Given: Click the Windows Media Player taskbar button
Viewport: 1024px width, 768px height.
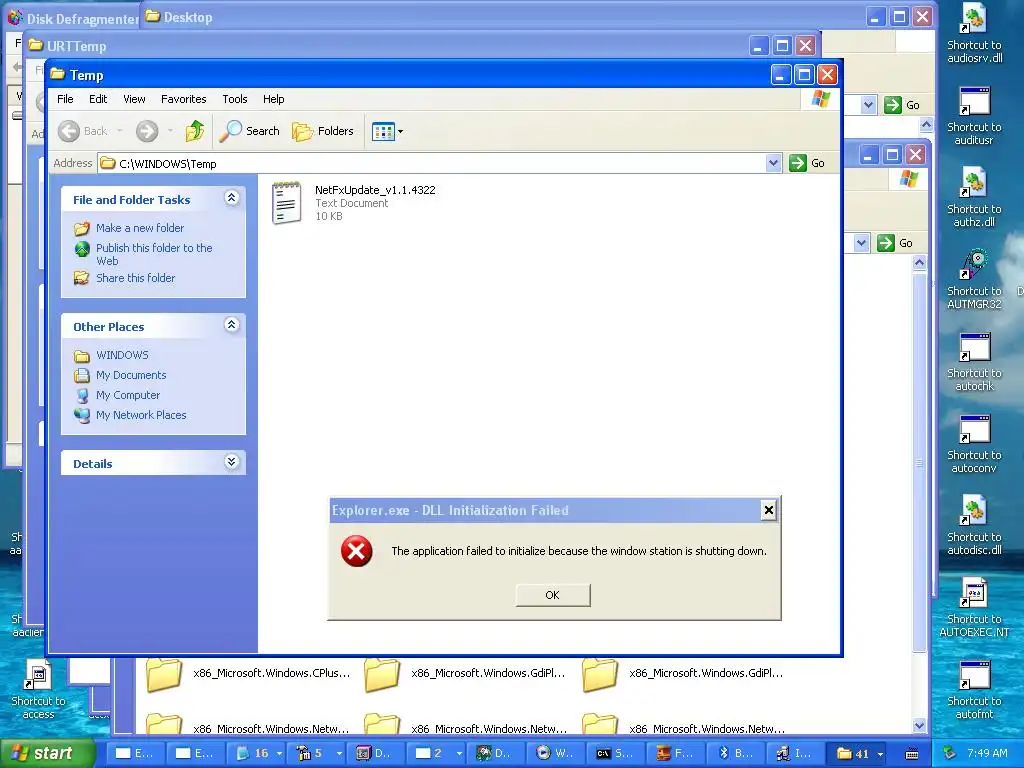Looking at the screenshot, I should coord(555,754).
